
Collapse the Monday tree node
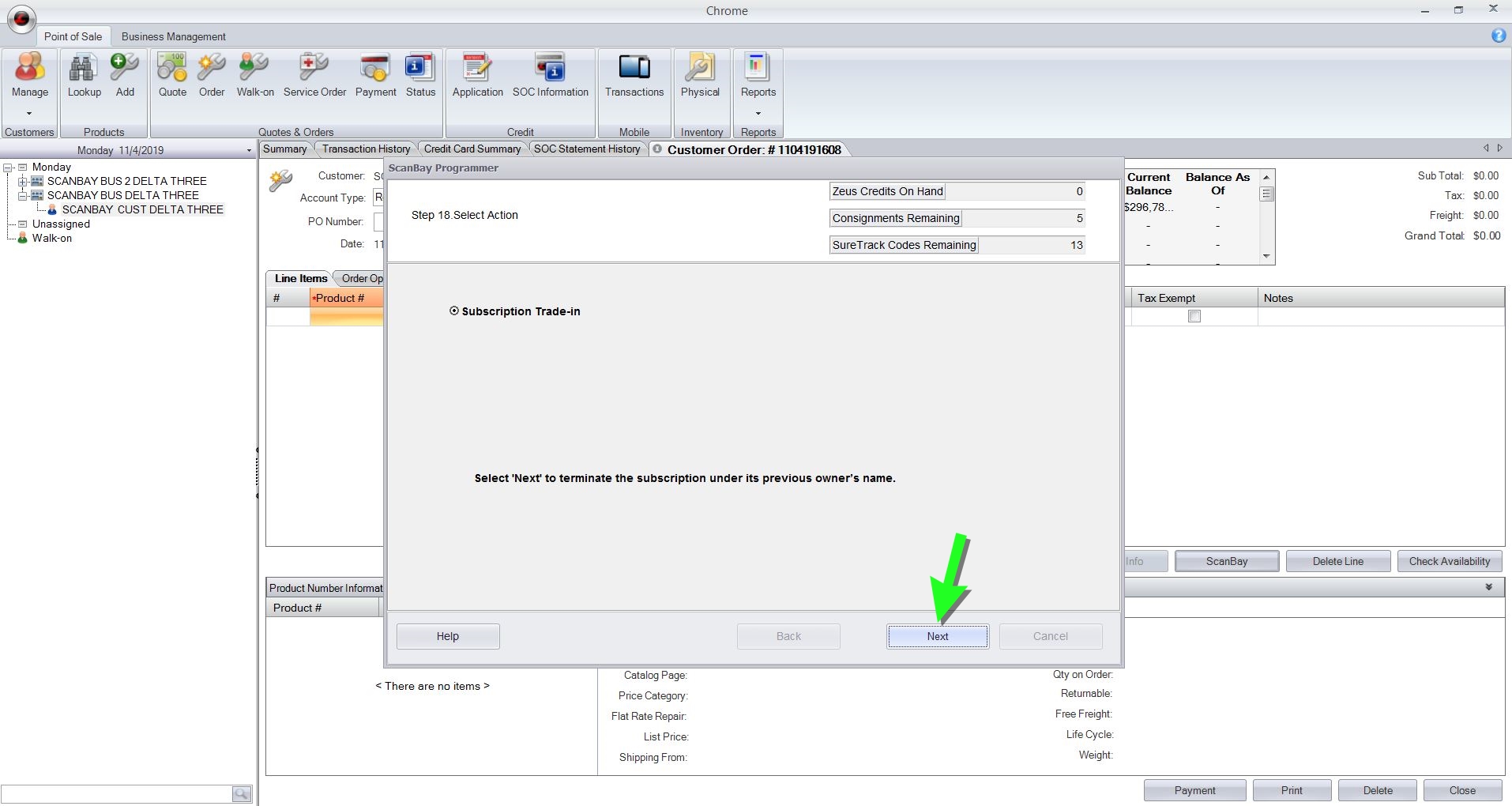(x=9, y=168)
